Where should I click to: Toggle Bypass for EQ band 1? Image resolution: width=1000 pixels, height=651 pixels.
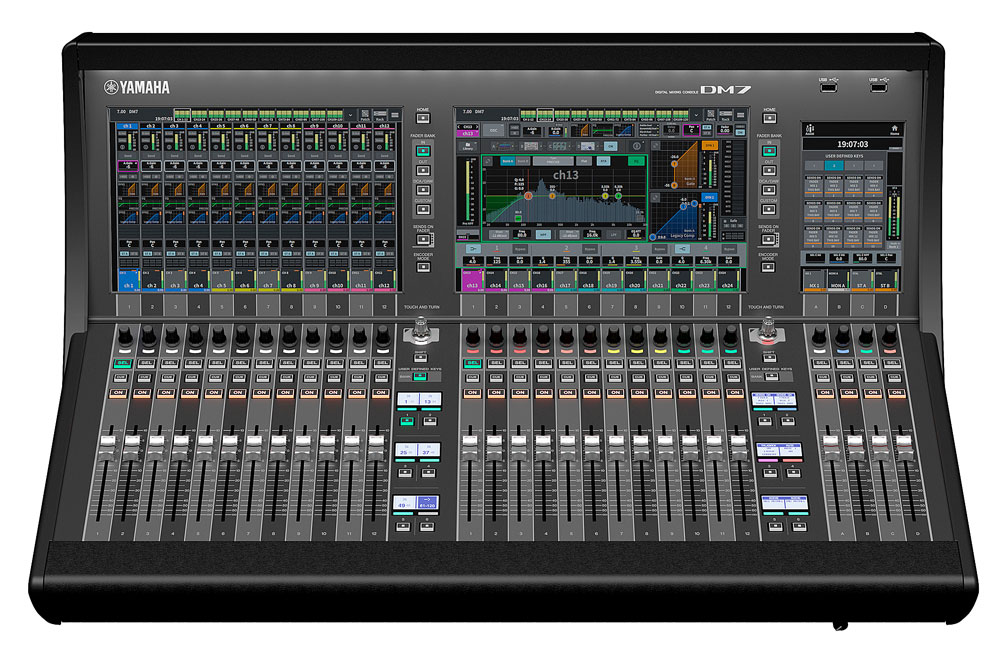(x=520, y=249)
